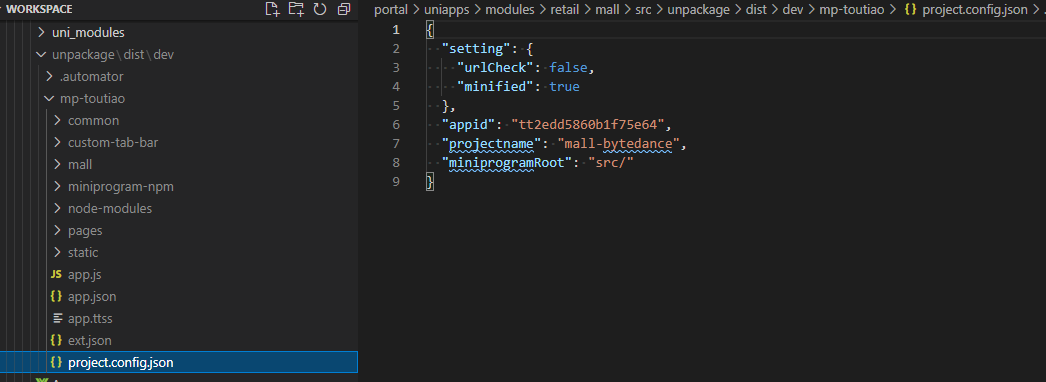Click the New File icon

(x=272, y=9)
